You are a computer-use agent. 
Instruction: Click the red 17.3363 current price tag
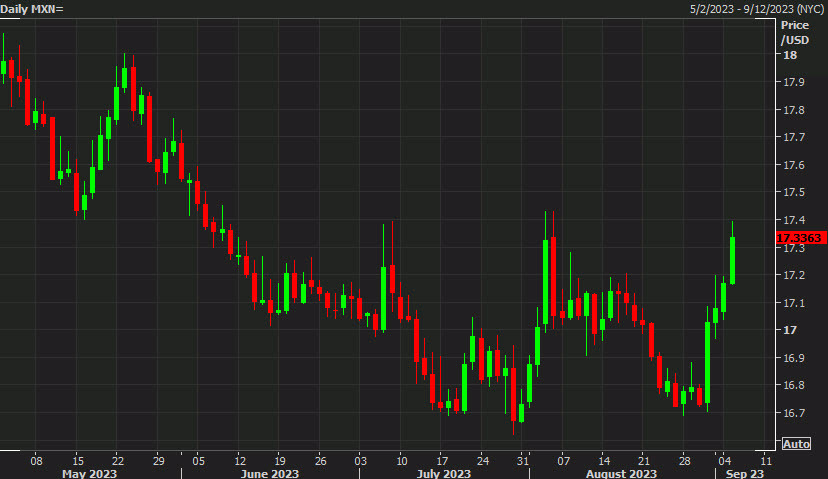point(799,238)
